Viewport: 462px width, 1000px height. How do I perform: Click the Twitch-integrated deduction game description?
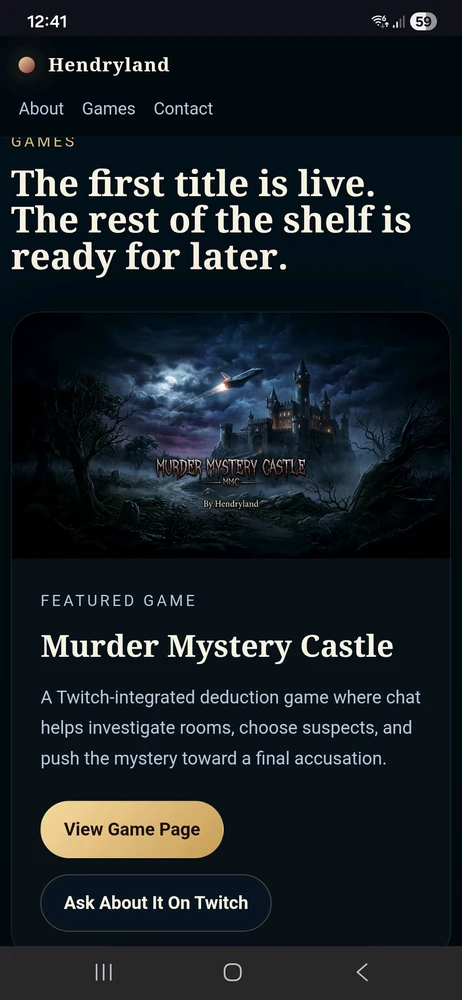tap(231, 728)
